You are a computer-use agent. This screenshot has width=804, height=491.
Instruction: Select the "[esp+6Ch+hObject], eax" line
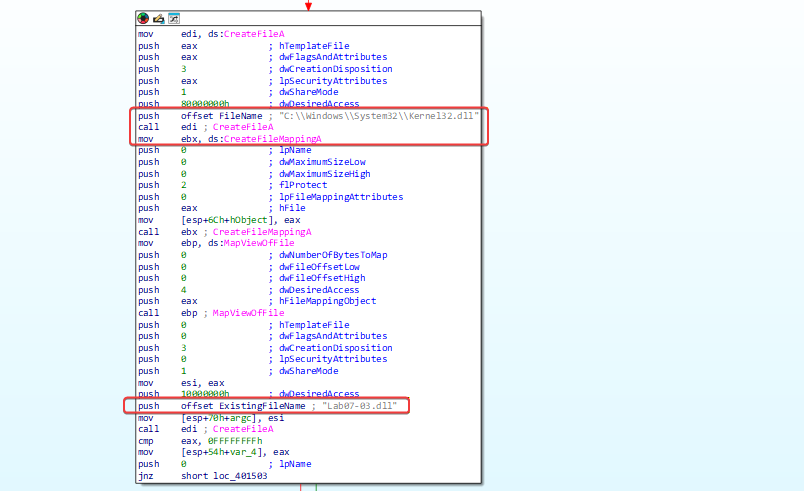(219, 220)
